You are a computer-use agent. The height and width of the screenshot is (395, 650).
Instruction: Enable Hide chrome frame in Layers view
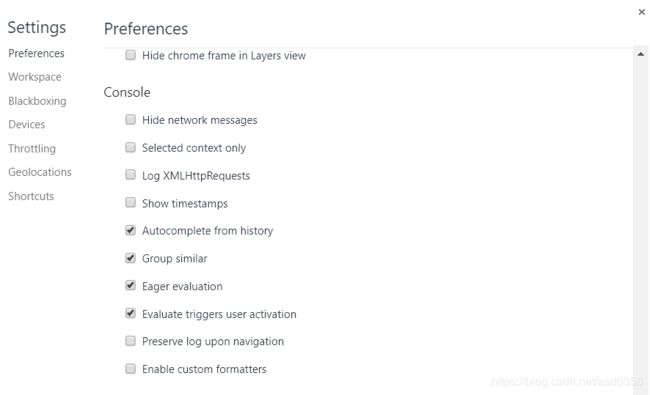click(x=130, y=55)
